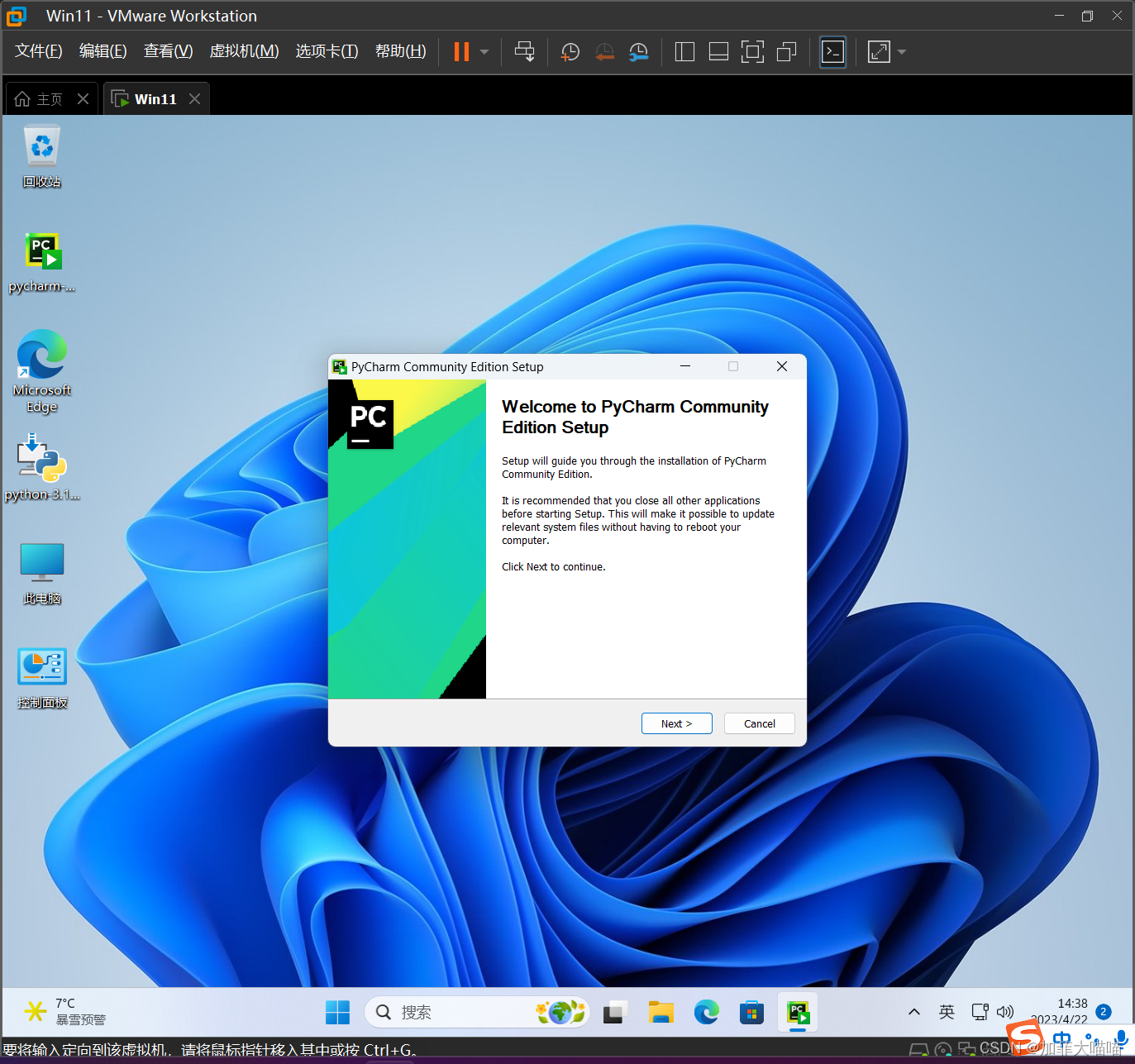This screenshot has width=1135, height=1064.
Task: Select the 此电脑 desktop icon
Action: point(41,573)
